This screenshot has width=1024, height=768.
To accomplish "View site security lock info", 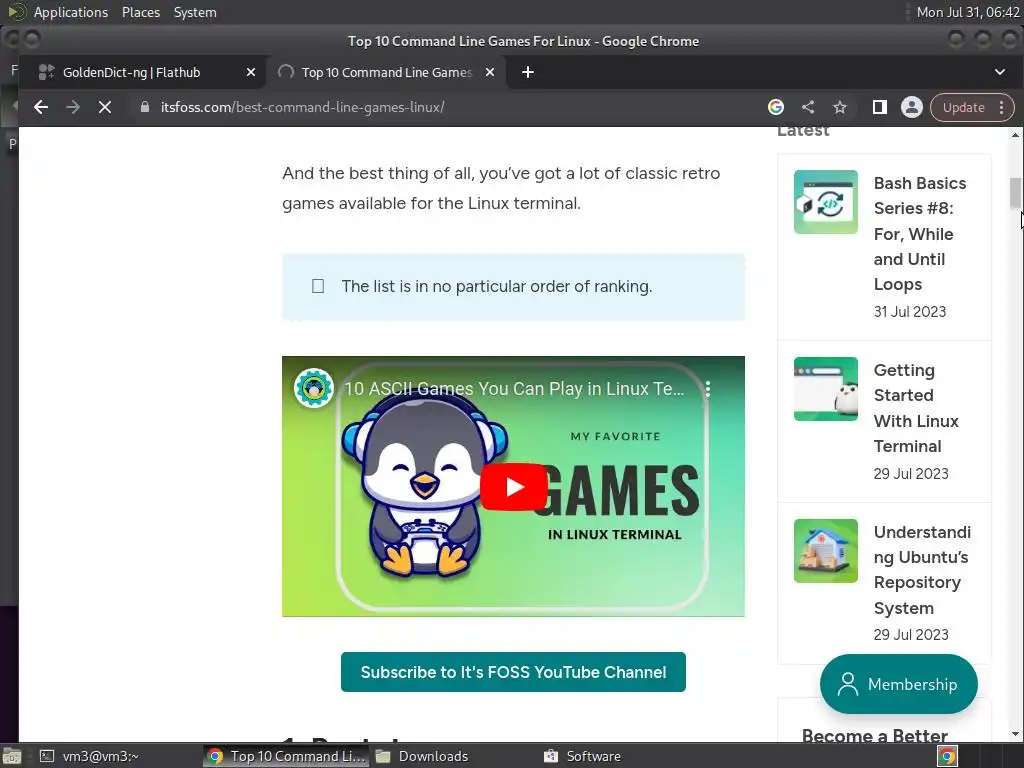I will pos(145,107).
